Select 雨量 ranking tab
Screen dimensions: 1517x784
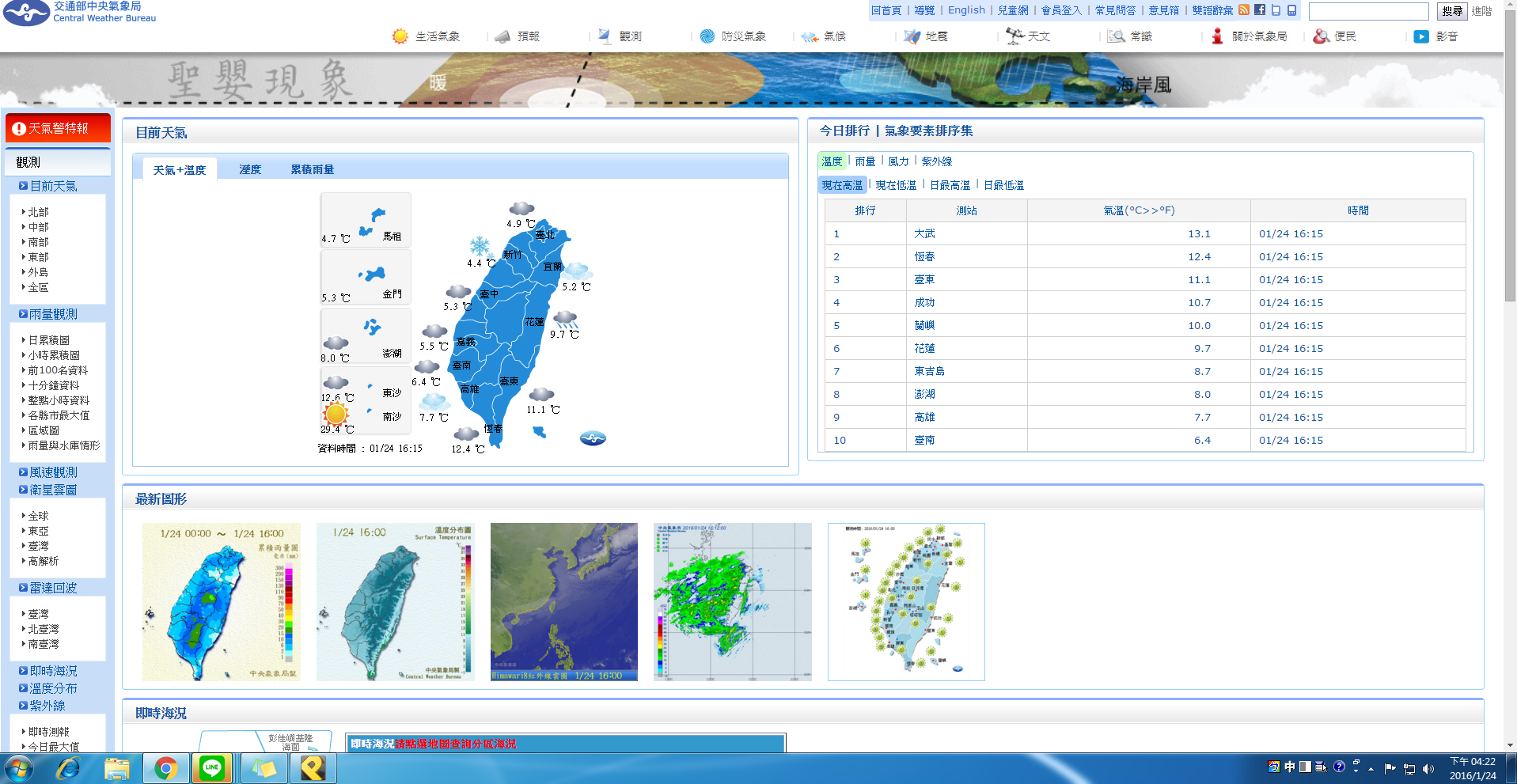point(865,161)
